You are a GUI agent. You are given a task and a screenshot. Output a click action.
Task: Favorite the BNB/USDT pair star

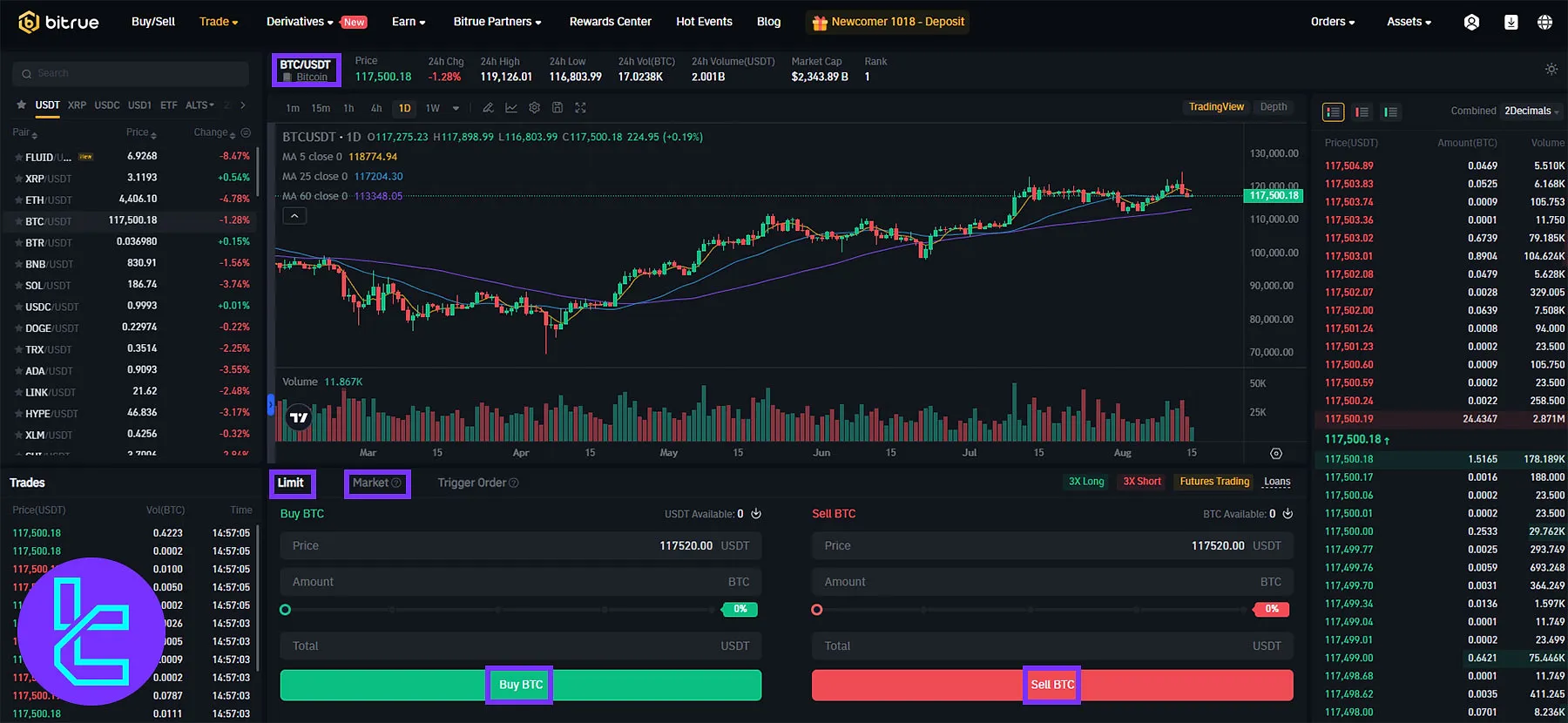click(x=18, y=264)
